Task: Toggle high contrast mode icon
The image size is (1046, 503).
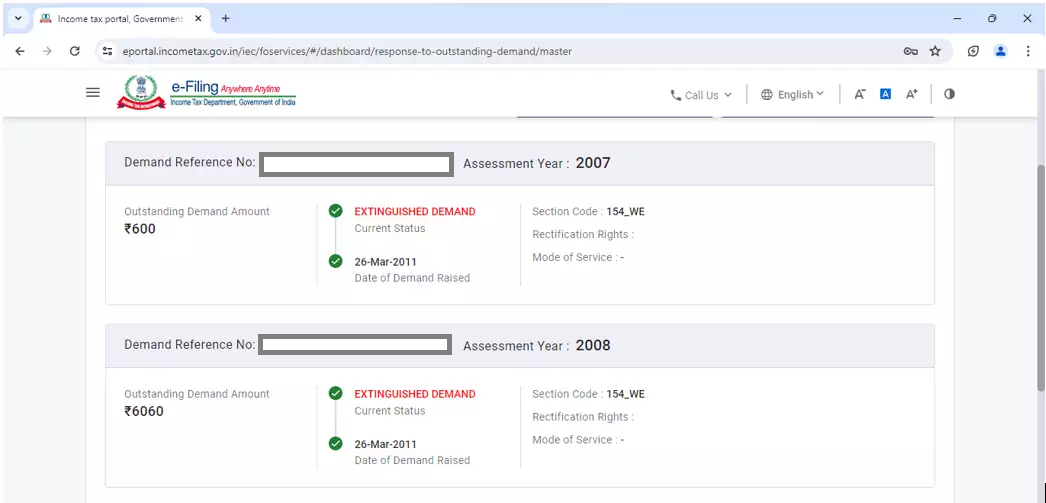Action: point(949,94)
